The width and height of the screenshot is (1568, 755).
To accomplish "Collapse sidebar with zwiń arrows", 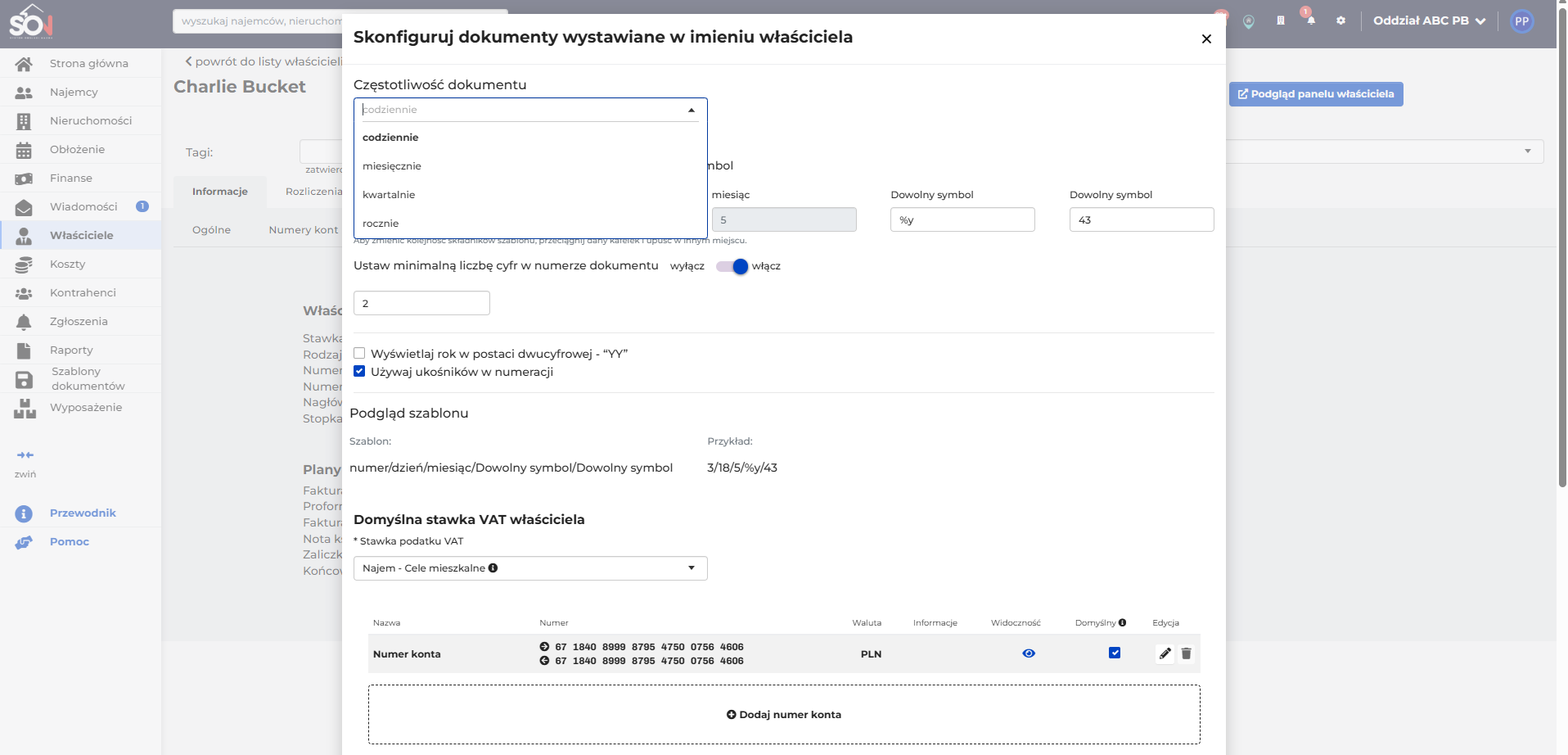I will coord(25,455).
